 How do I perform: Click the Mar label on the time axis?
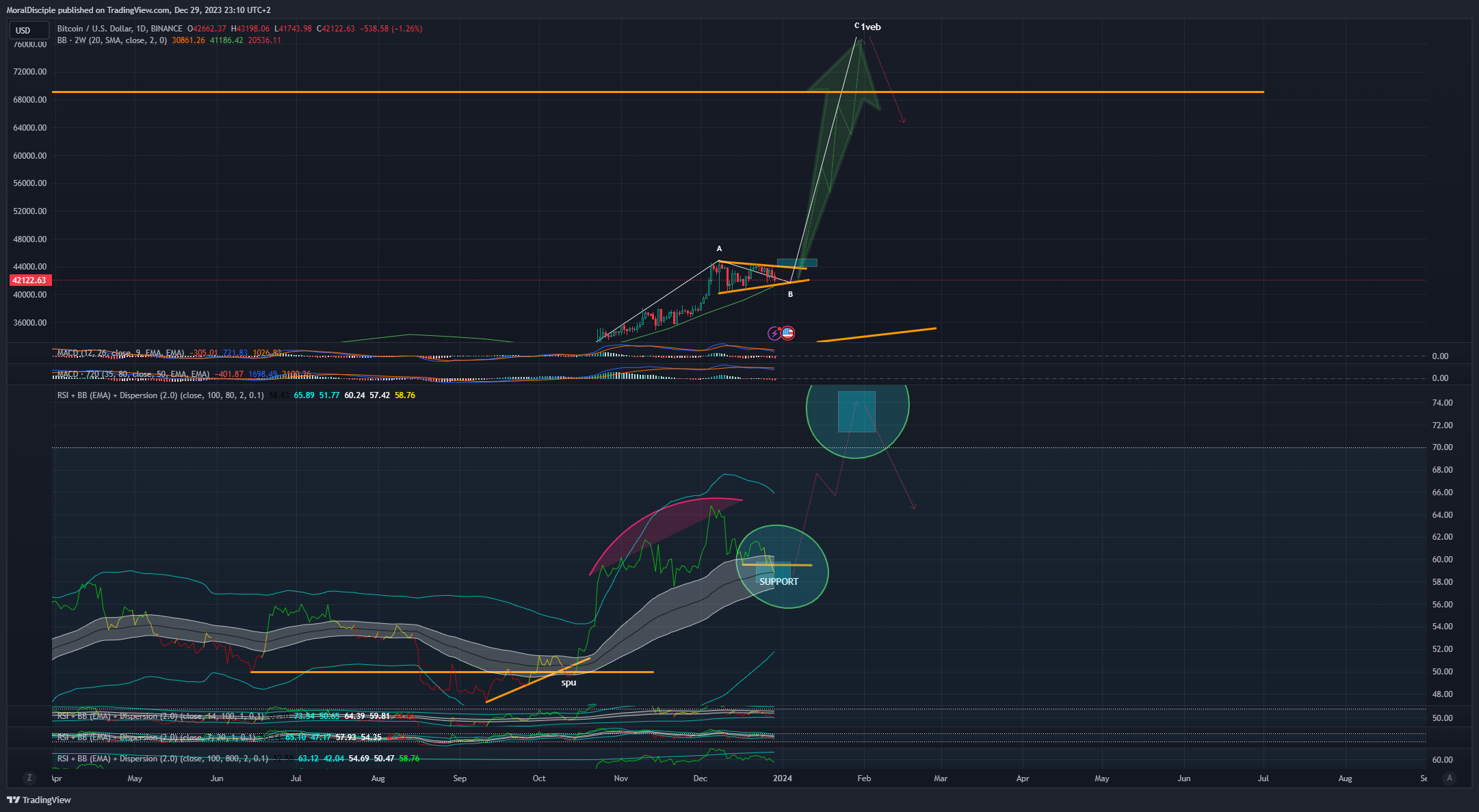(941, 778)
